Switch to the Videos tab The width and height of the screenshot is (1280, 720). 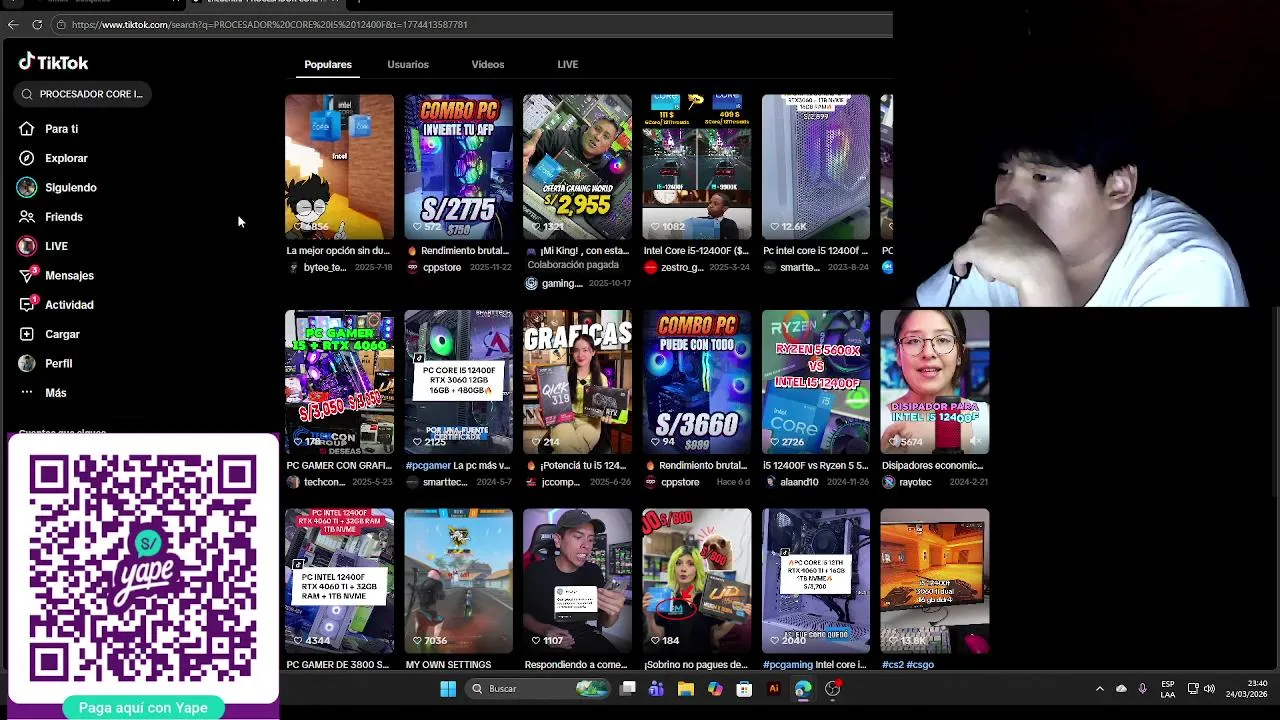(488, 64)
